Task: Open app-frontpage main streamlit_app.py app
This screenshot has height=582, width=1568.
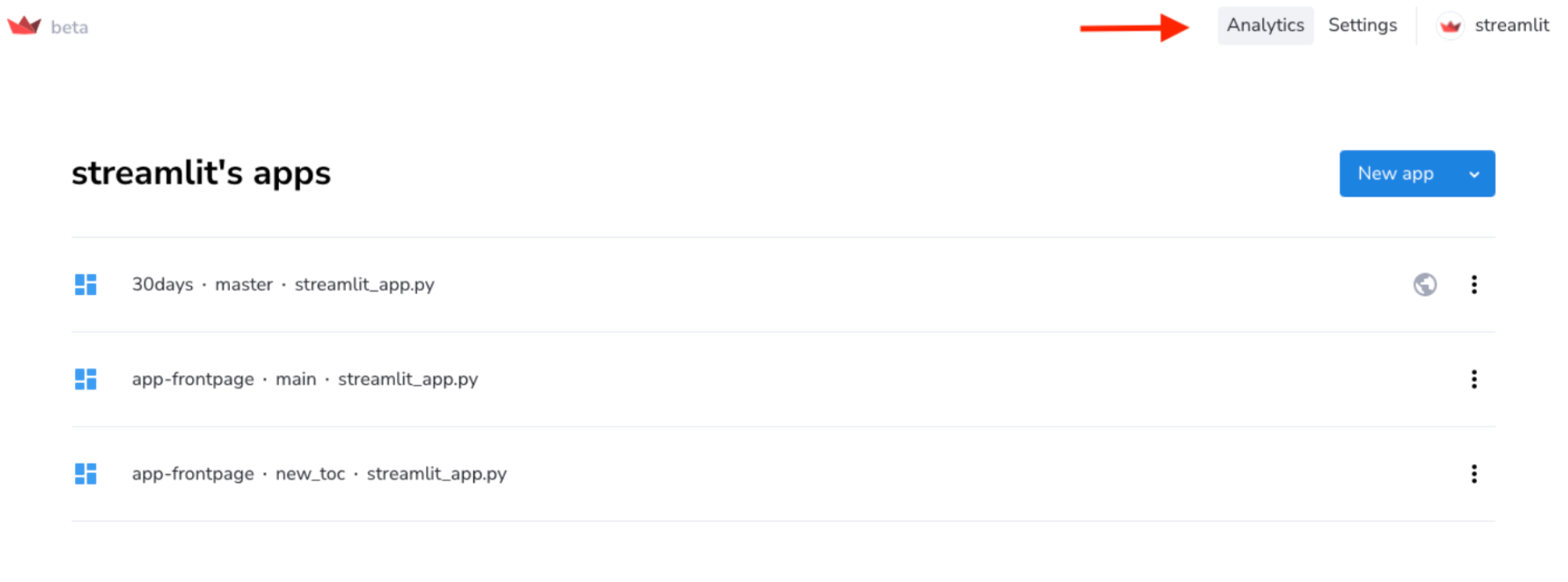Action: click(x=305, y=379)
